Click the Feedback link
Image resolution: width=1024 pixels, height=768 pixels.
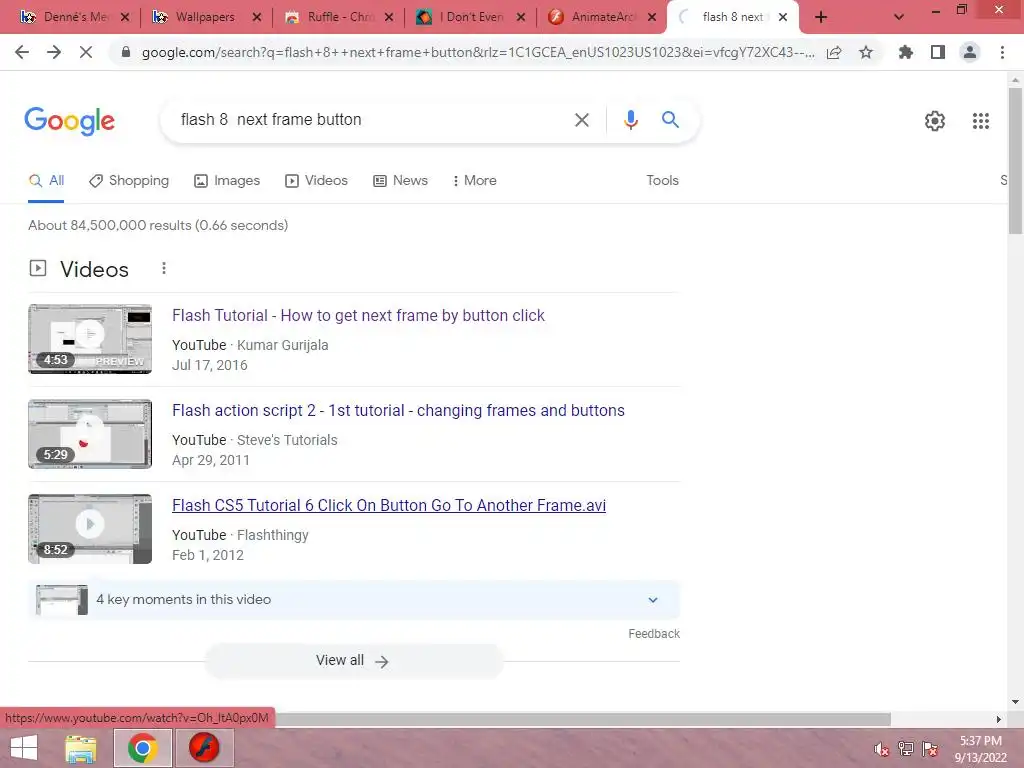pyautogui.click(x=654, y=633)
